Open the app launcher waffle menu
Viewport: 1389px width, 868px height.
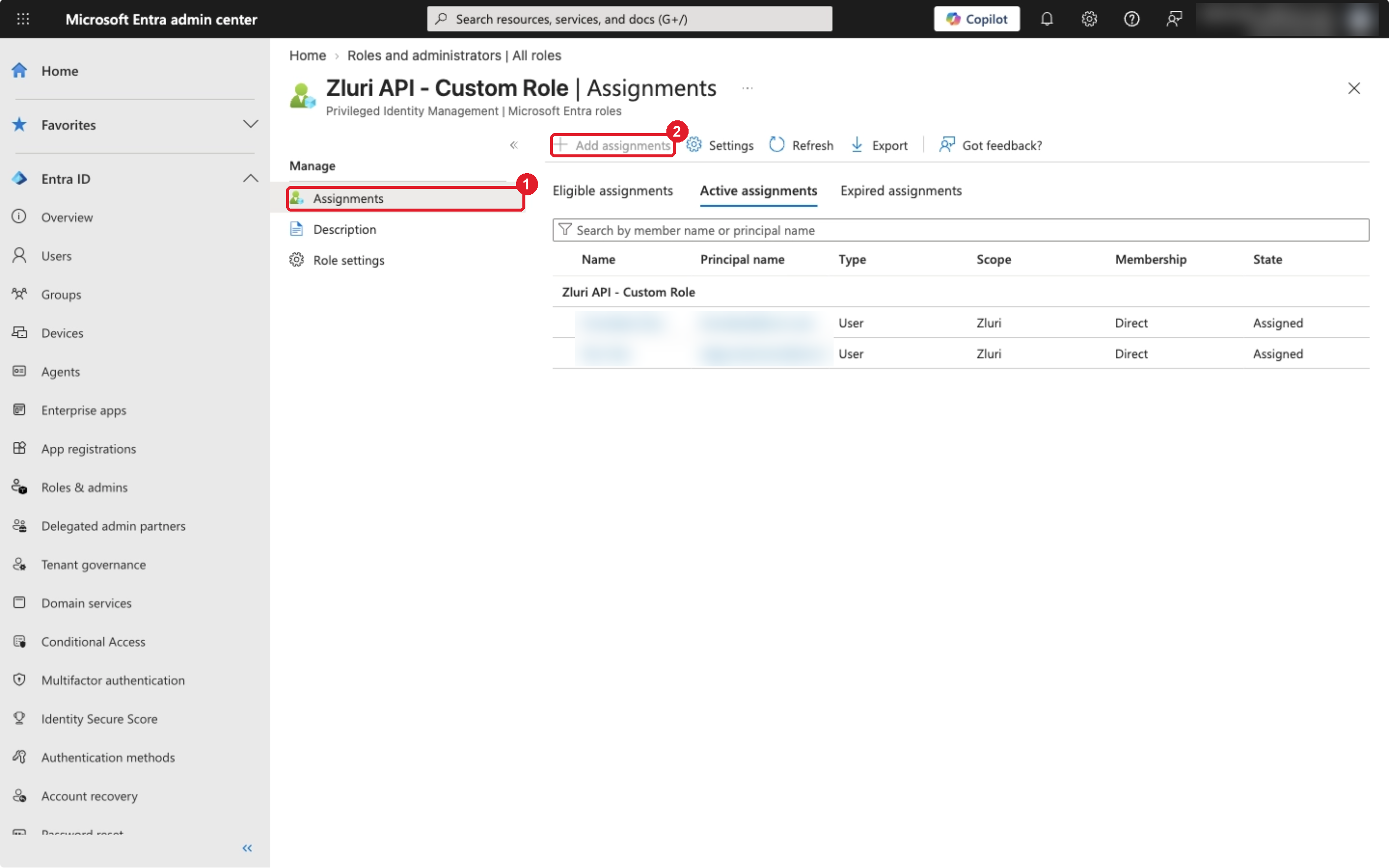tap(23, 19)
